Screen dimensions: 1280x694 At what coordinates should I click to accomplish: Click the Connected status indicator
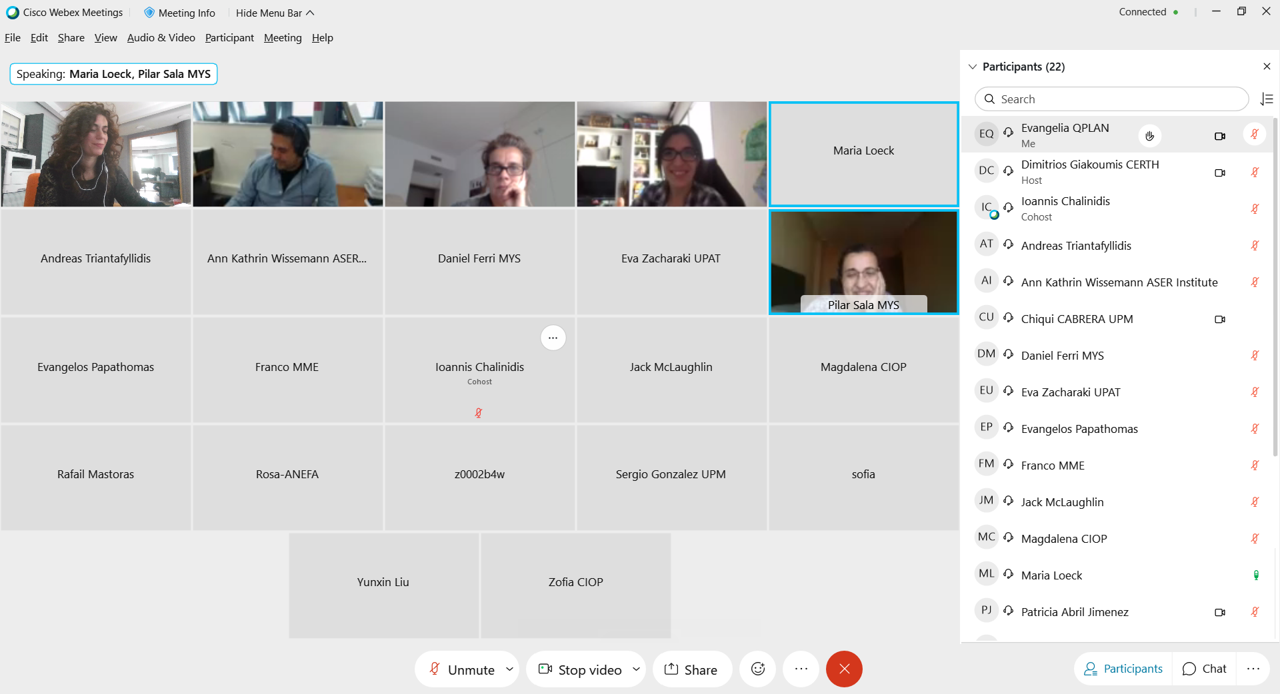[x=1148, y=12]
